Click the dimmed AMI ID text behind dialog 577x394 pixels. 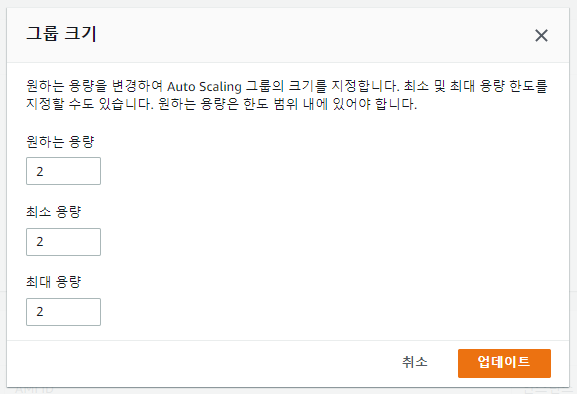(x=34, y=390)
